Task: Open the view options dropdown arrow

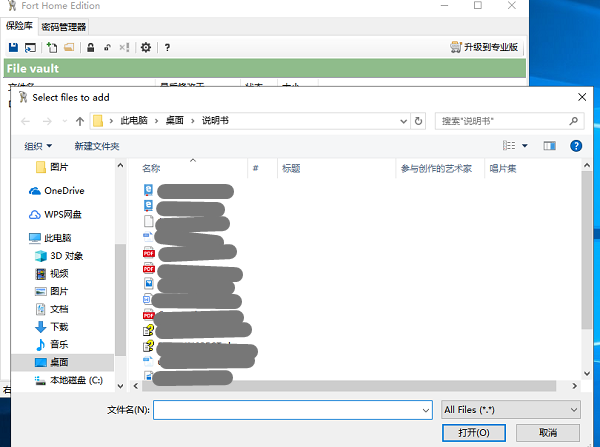Action: pyautogui.click(x=524, y=146)
